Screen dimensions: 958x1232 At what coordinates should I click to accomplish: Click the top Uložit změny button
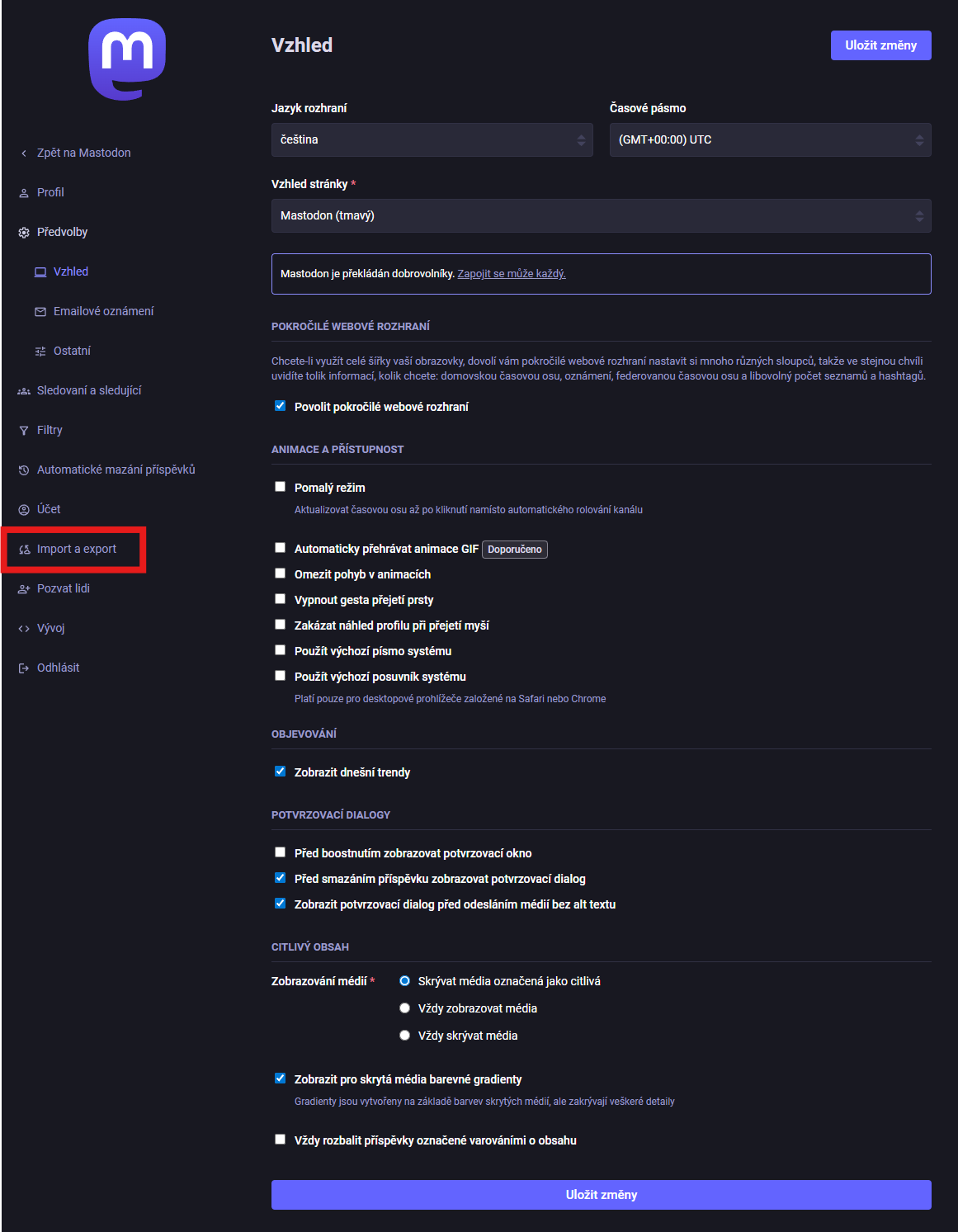point(880,45)
